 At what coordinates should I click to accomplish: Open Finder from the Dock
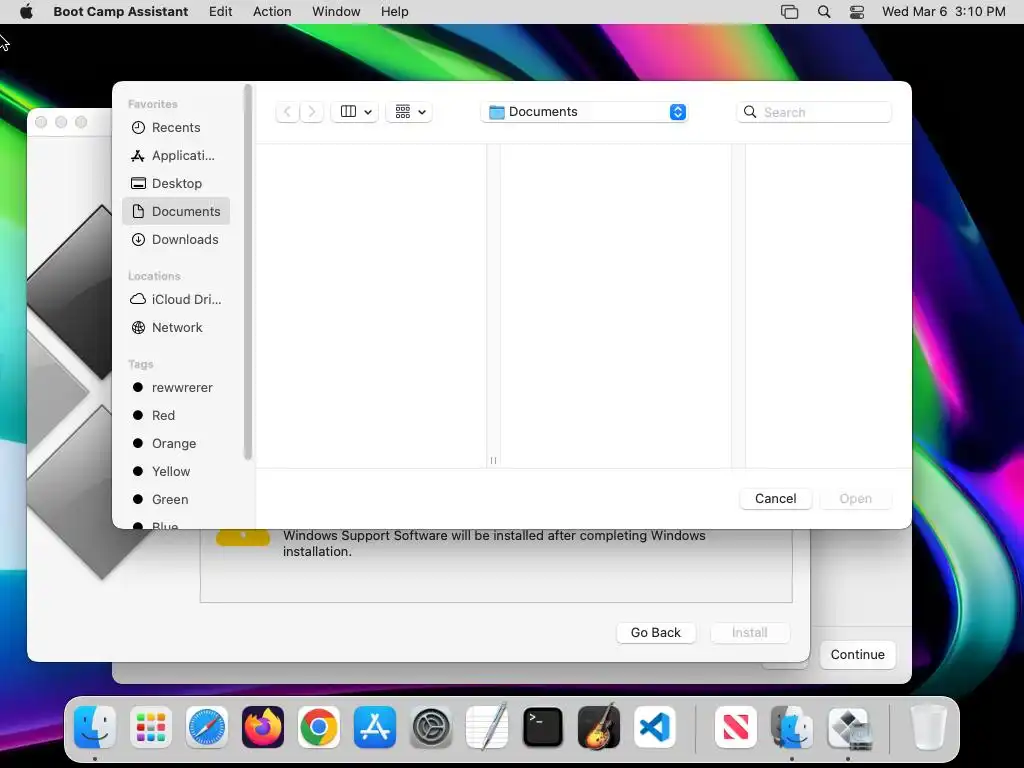pyautogui.click(x=95, y=727)
